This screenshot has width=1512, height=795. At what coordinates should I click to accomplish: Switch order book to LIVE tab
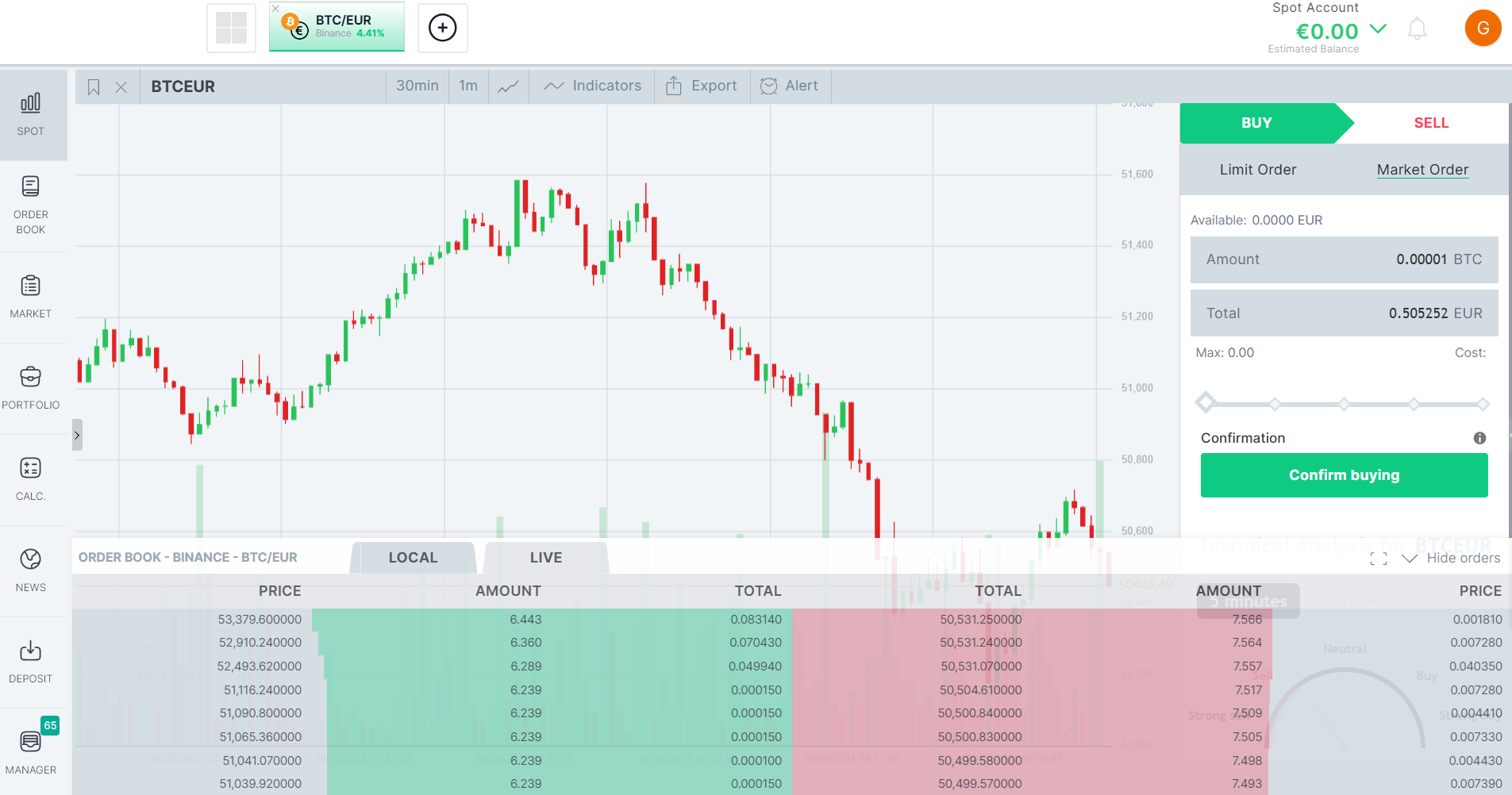click(x=546, y=558)
